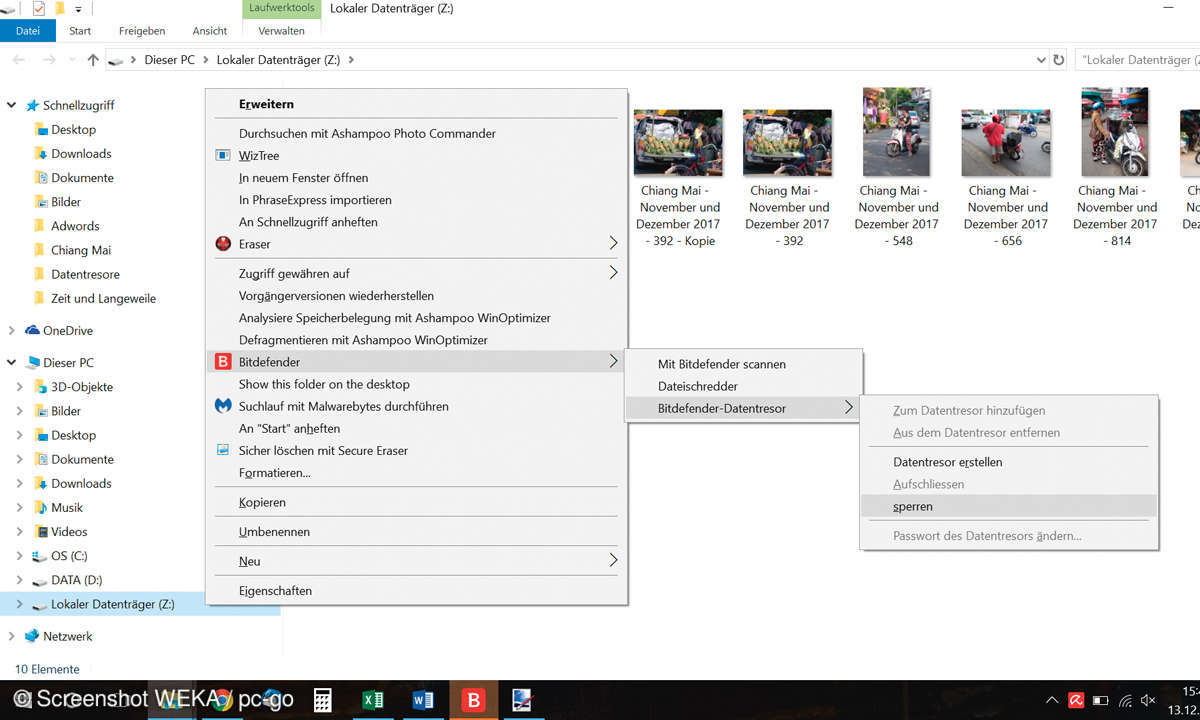1200x720 pixels.
Task: Click the WizTree icon in context menu
Action: (223, 156)
